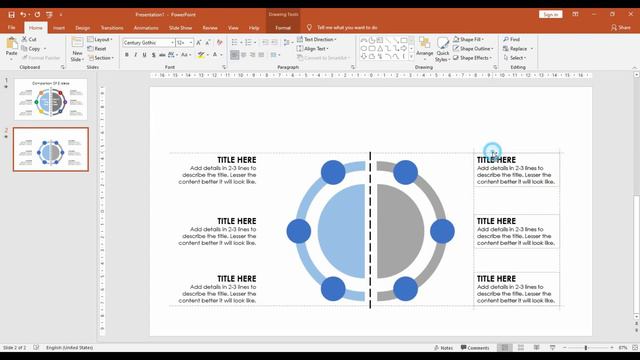This screenshot has height=360, width=640.
Task: Open the Transitions tab
Action: click(x=112, y=28)
